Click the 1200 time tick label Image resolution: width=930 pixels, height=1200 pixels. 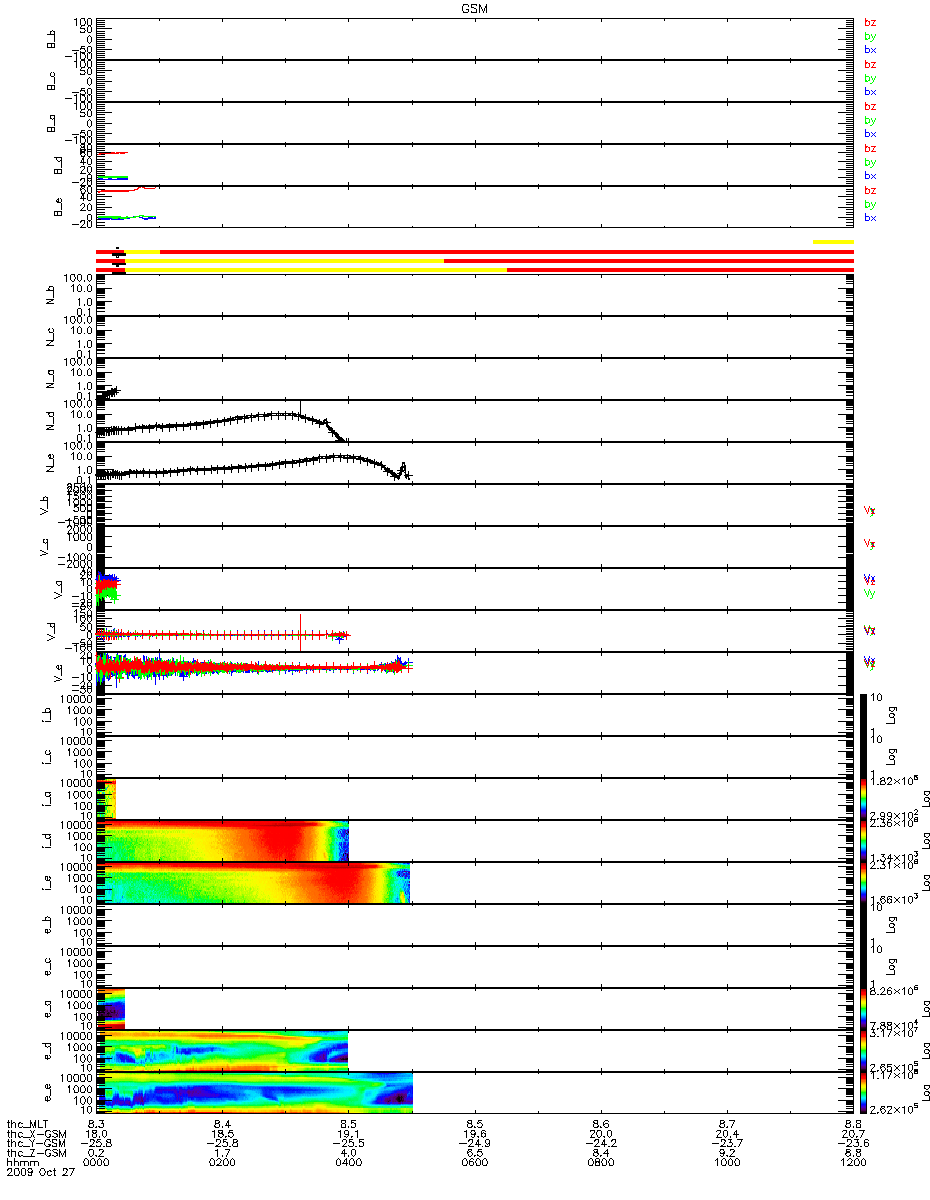(853, 1163)
